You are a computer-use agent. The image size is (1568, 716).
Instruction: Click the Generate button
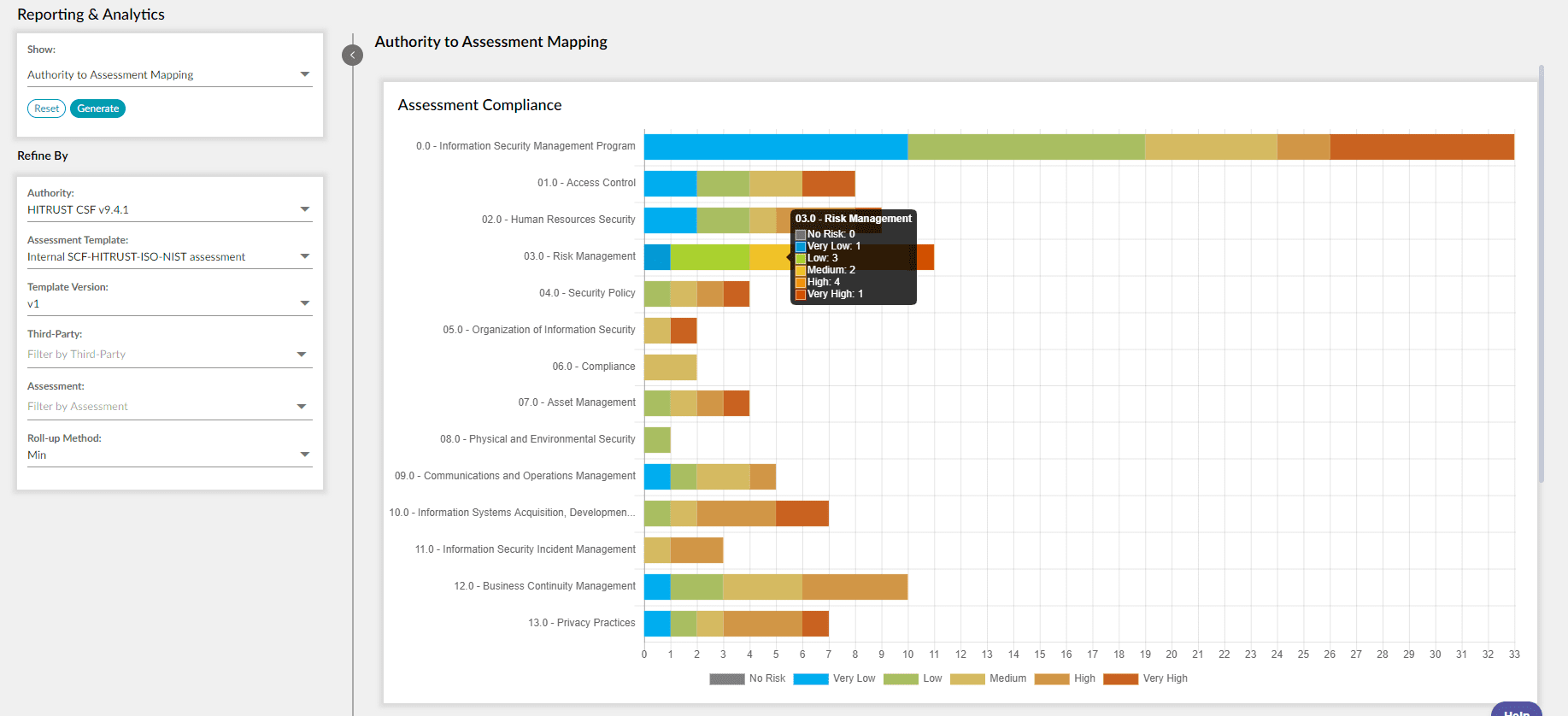pos(97,109)
